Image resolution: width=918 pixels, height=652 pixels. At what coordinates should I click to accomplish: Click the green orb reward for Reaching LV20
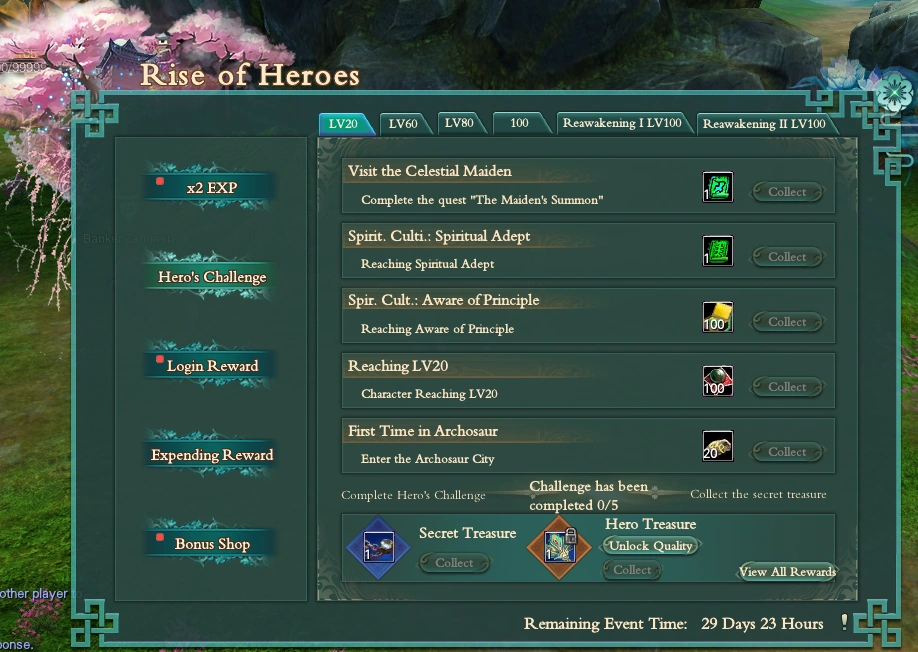coord(718,382)
